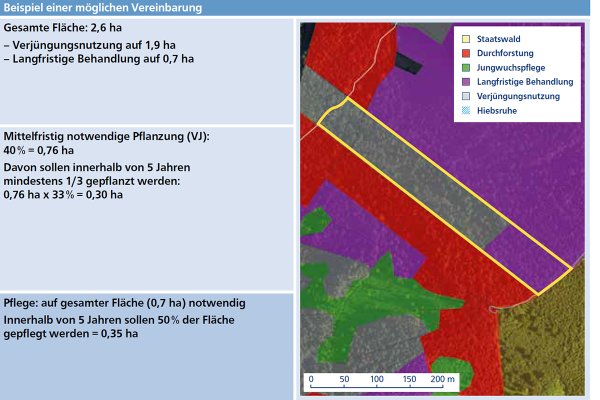Click 'Mittelfristig notwendige Pflanzung (VJ):' text

pos(106,137)
